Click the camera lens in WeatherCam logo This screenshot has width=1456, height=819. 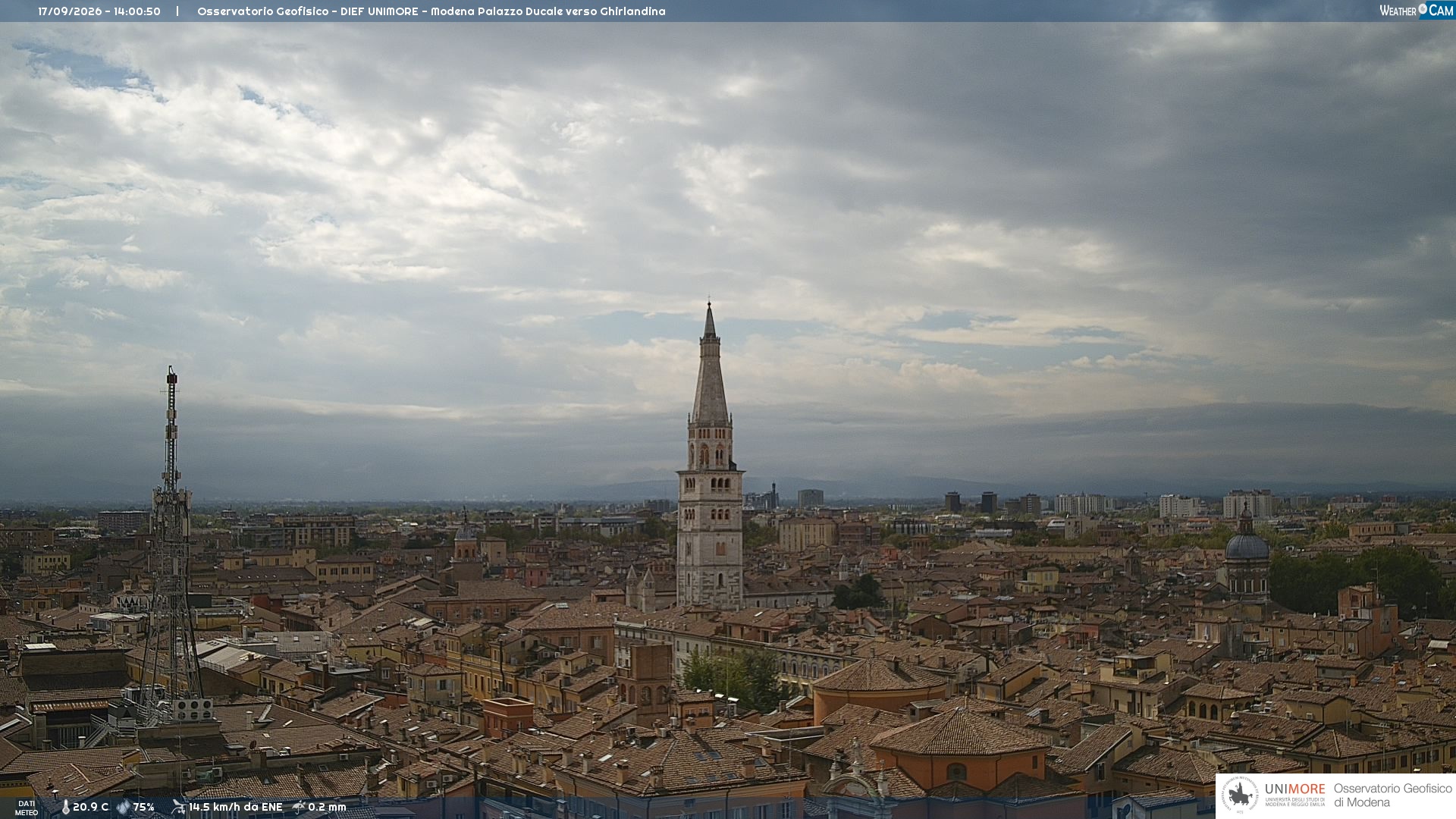pyautogui.click(x=1423, y=9)
